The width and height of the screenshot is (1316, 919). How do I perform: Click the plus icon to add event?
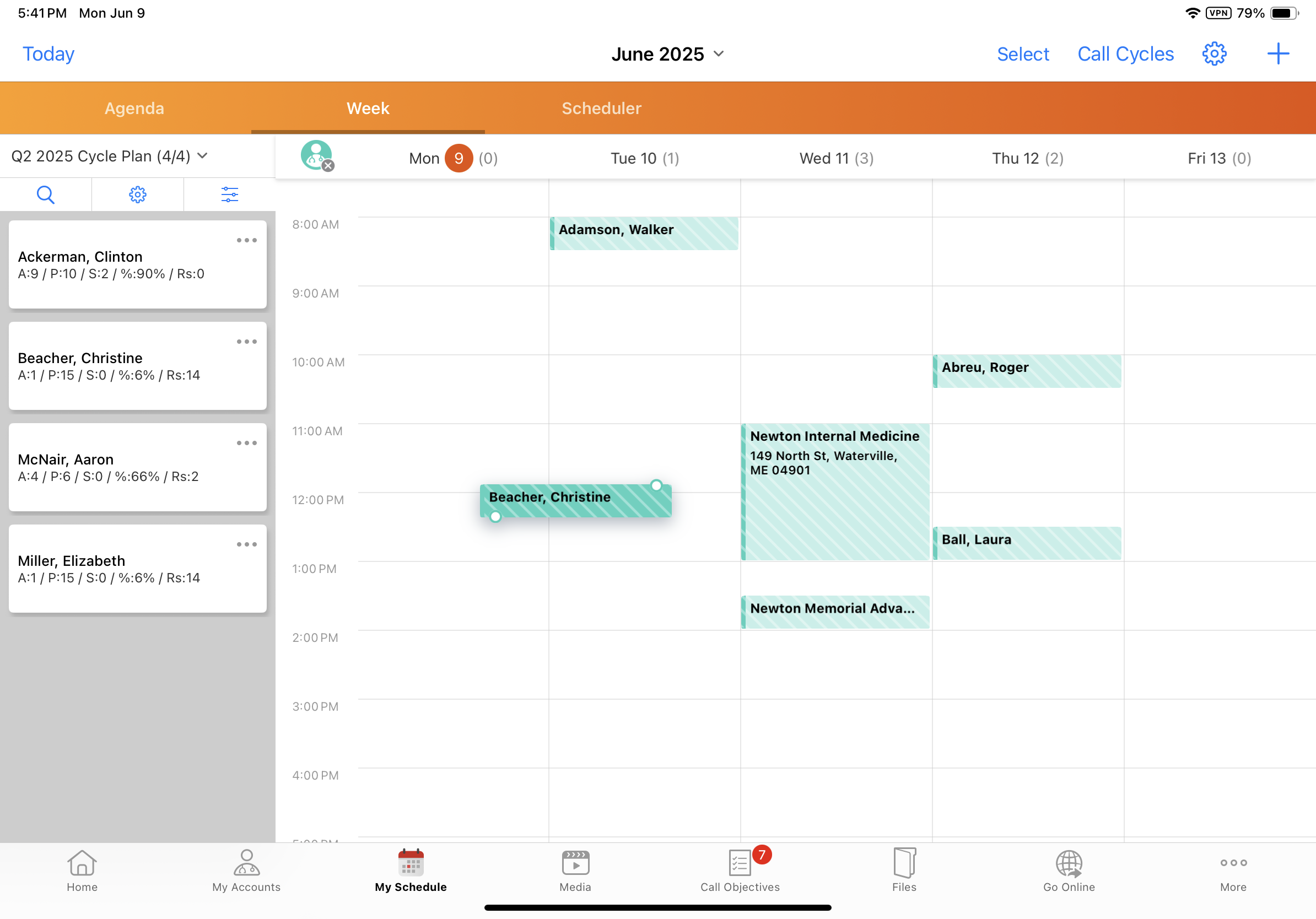[x=1277, y=54]
